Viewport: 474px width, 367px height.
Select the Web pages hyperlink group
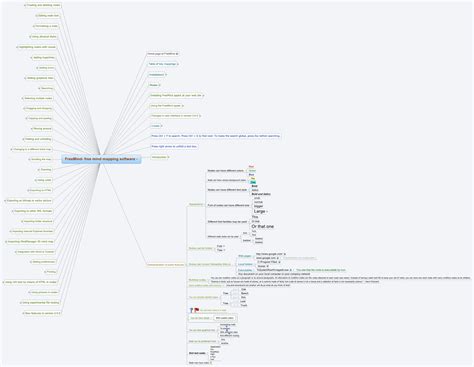tap(245, 256)
